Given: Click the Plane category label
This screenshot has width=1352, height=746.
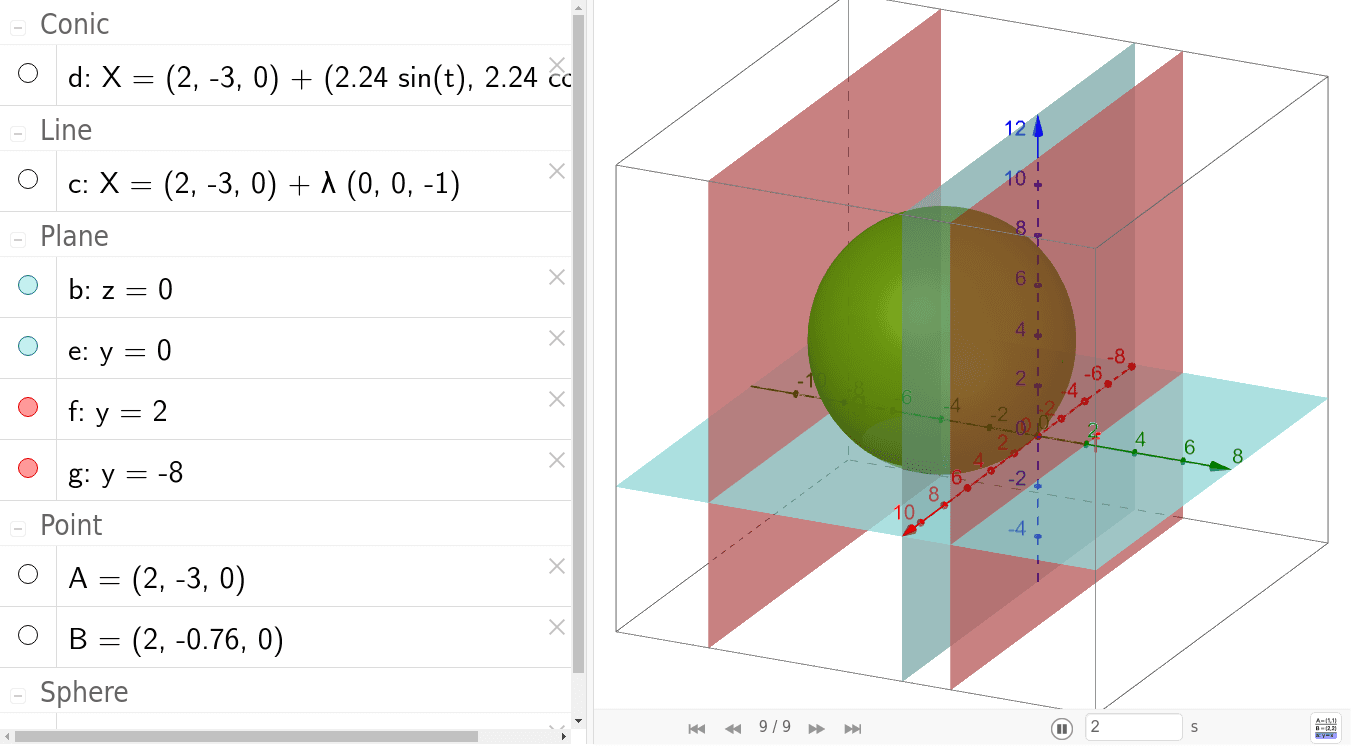Looking at the screenshot, I should click(74, 236).
